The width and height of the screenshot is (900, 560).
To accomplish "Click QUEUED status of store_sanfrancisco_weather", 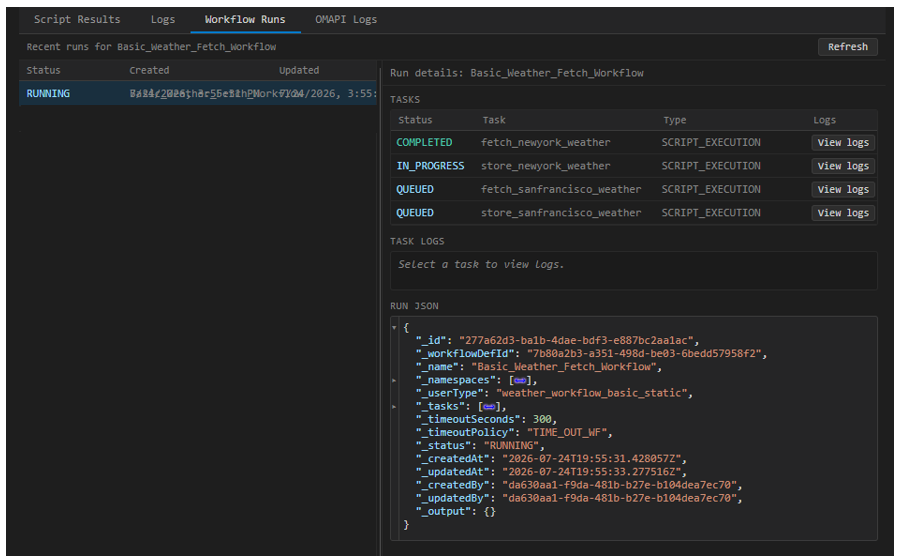I will [x=414, y=213].
